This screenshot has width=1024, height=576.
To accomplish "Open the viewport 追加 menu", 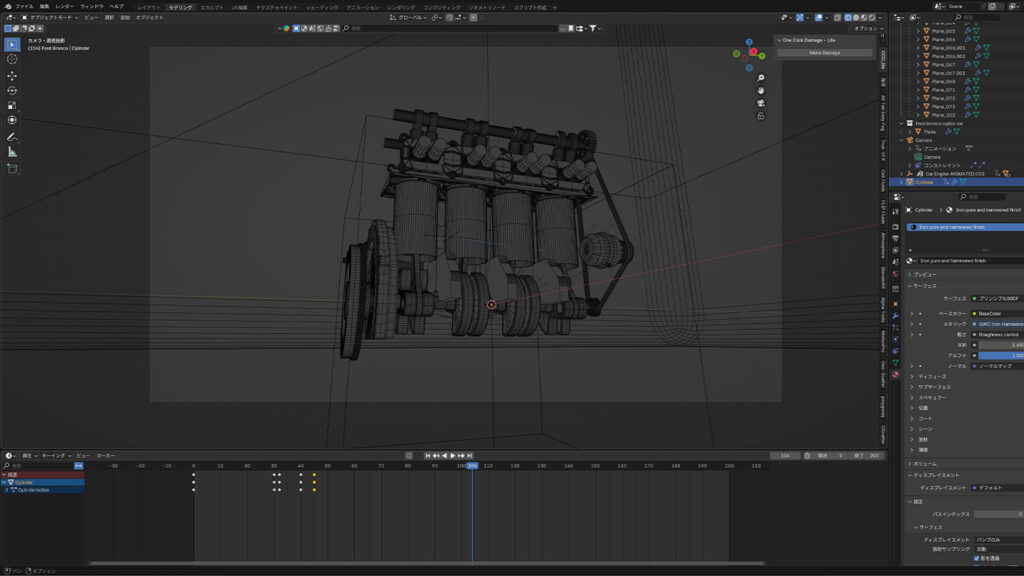I will coord(125,18).
